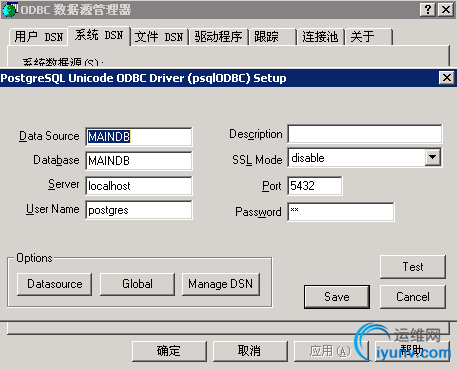
Task: Select the 系统 DSN tab
Action: pyautogui.click(x=99, y=35)
